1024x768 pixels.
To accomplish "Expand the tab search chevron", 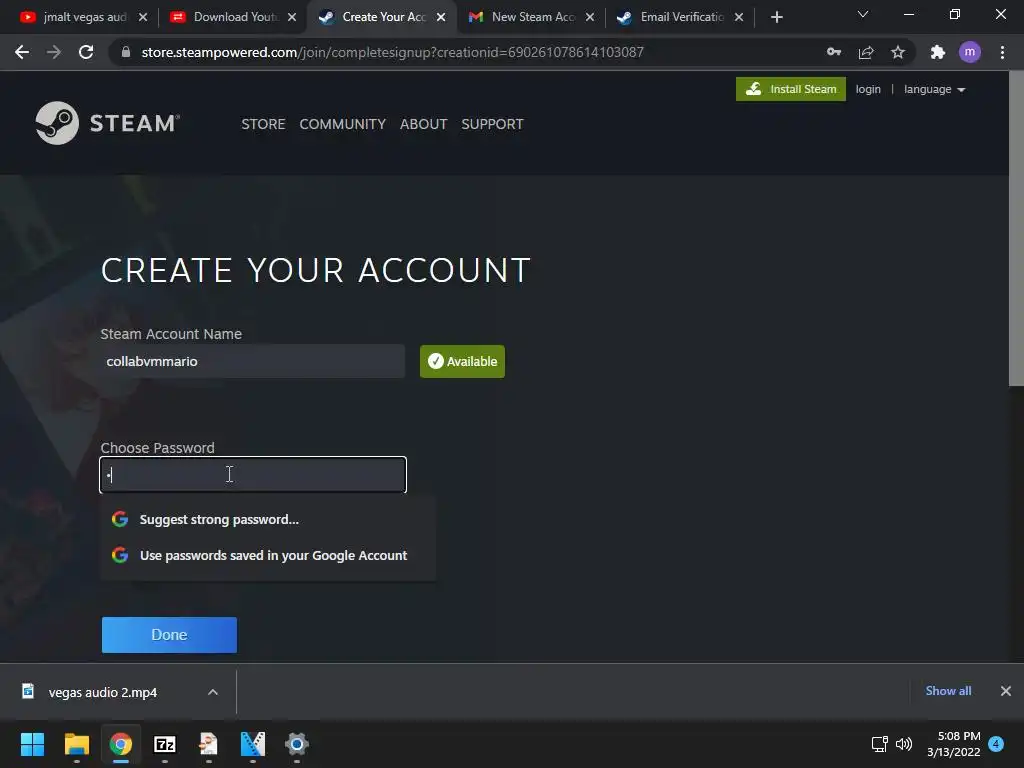I will [x=863, y=14].
